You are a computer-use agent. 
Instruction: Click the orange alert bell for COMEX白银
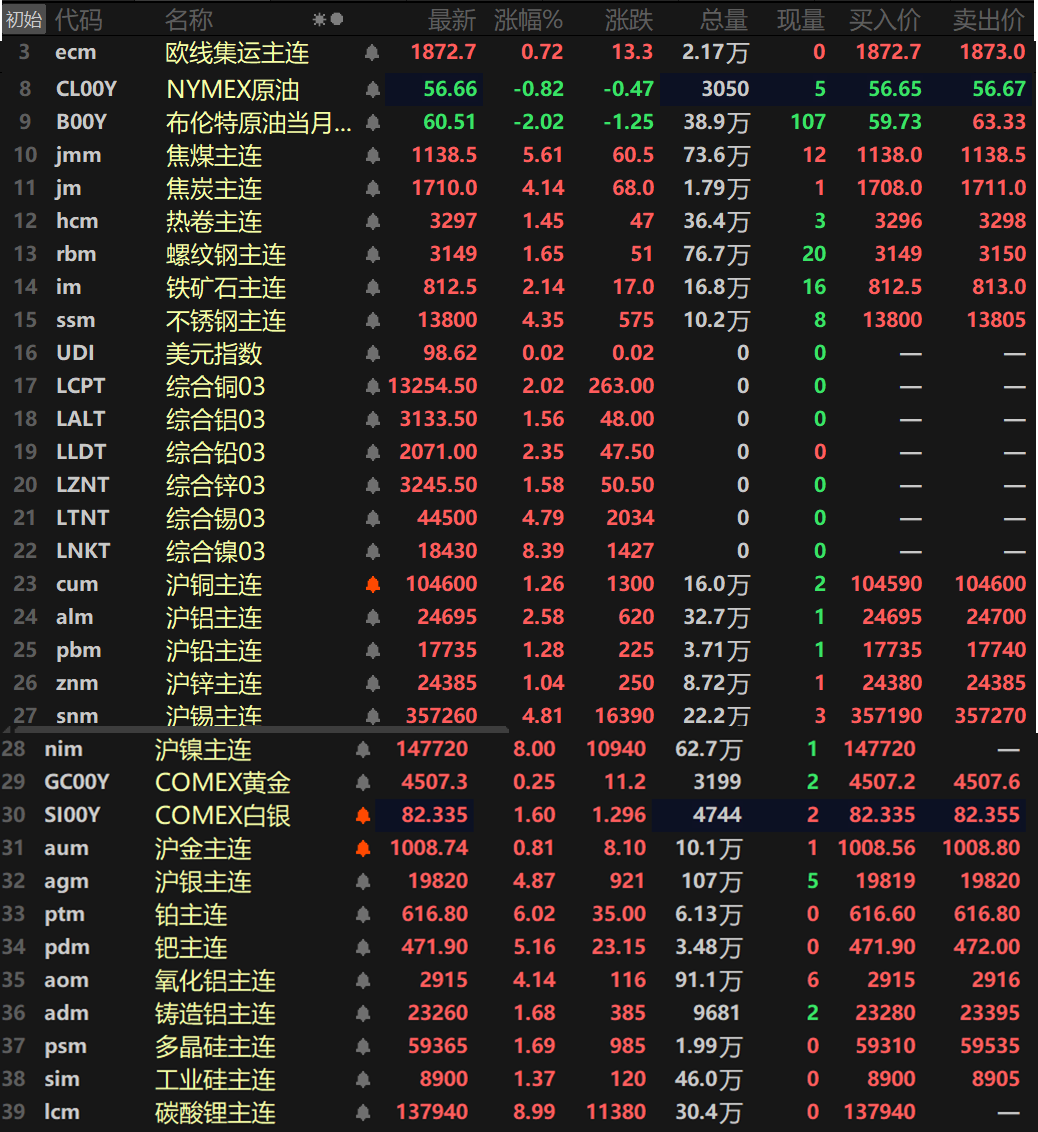(363, 816)
